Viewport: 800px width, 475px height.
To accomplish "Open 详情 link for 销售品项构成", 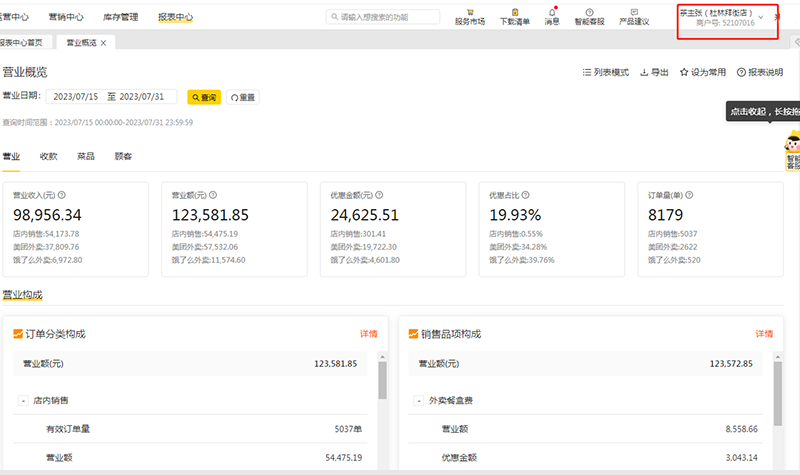I will point(764,334).
